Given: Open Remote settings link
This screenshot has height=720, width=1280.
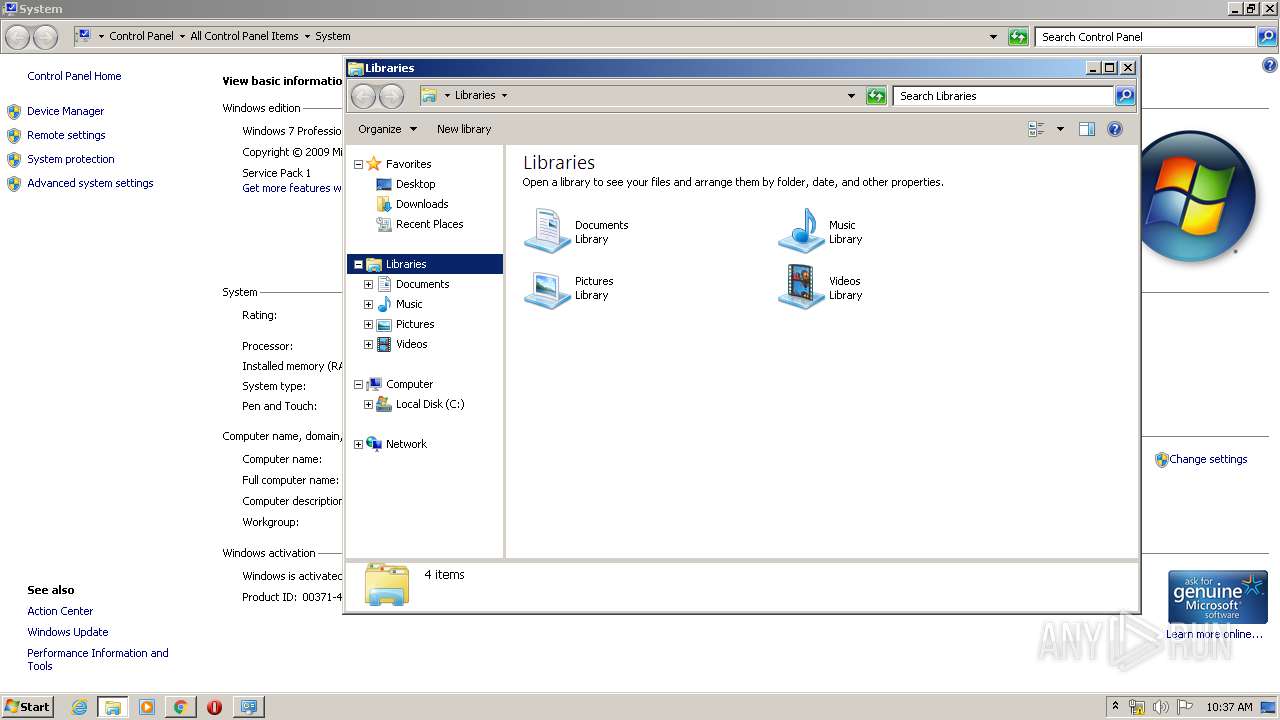Looking at the screenshot, I should click(66, 135).
